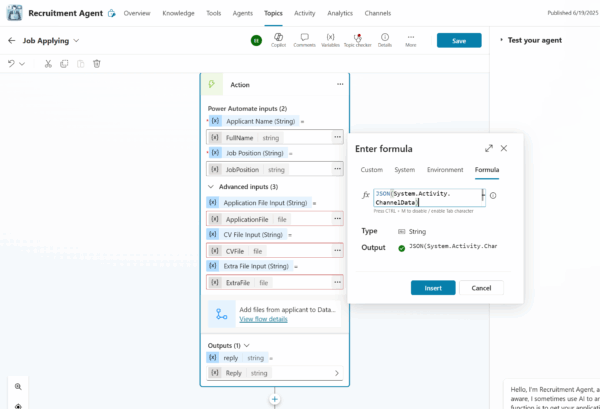
Task: Click the ApplicationFile file input field
Action: pyautogui.click(x=275, y=218)
